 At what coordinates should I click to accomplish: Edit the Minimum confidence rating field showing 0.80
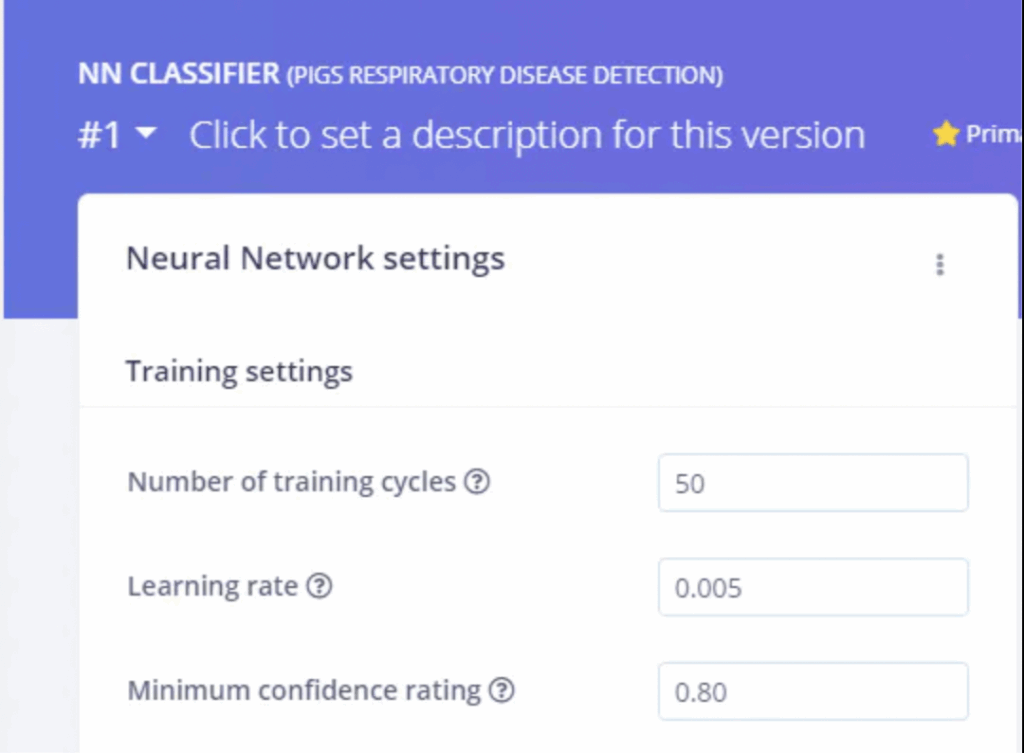(x=813, y=692)
